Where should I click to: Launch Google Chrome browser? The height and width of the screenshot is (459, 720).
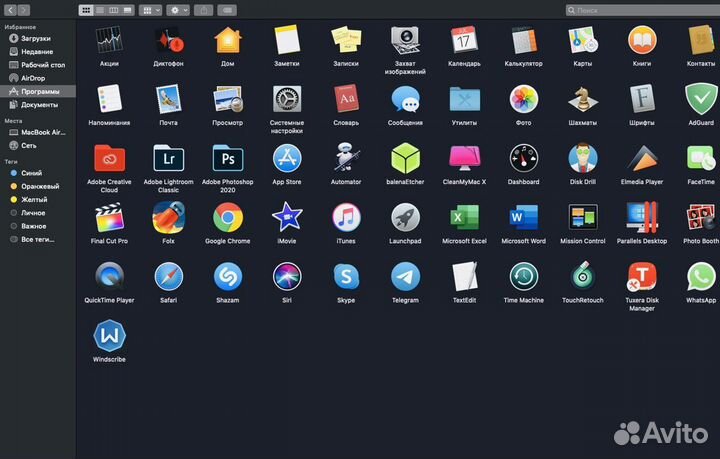click(x=228, y=217)
